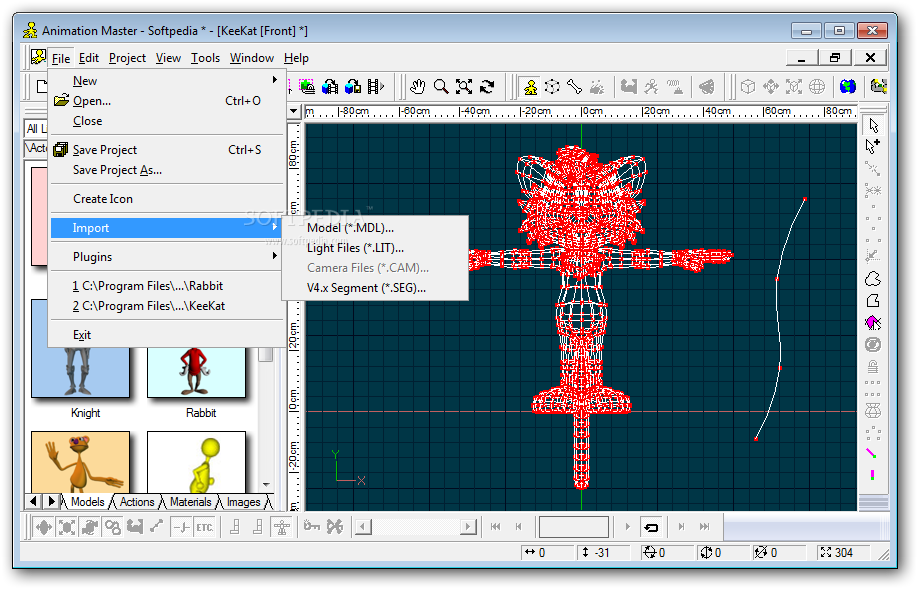The width and height of the screenshot is (918, 589).
Task: Select Light Files (*.LIT)... import option
Action: point(375,248)
